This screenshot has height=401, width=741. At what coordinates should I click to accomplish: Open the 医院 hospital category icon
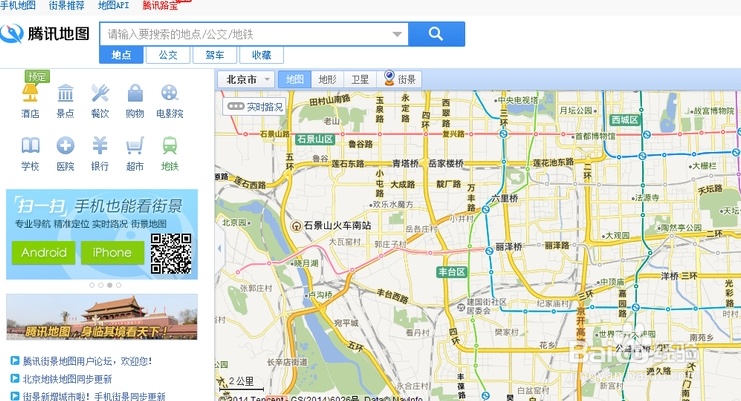(x=65, y=153)
